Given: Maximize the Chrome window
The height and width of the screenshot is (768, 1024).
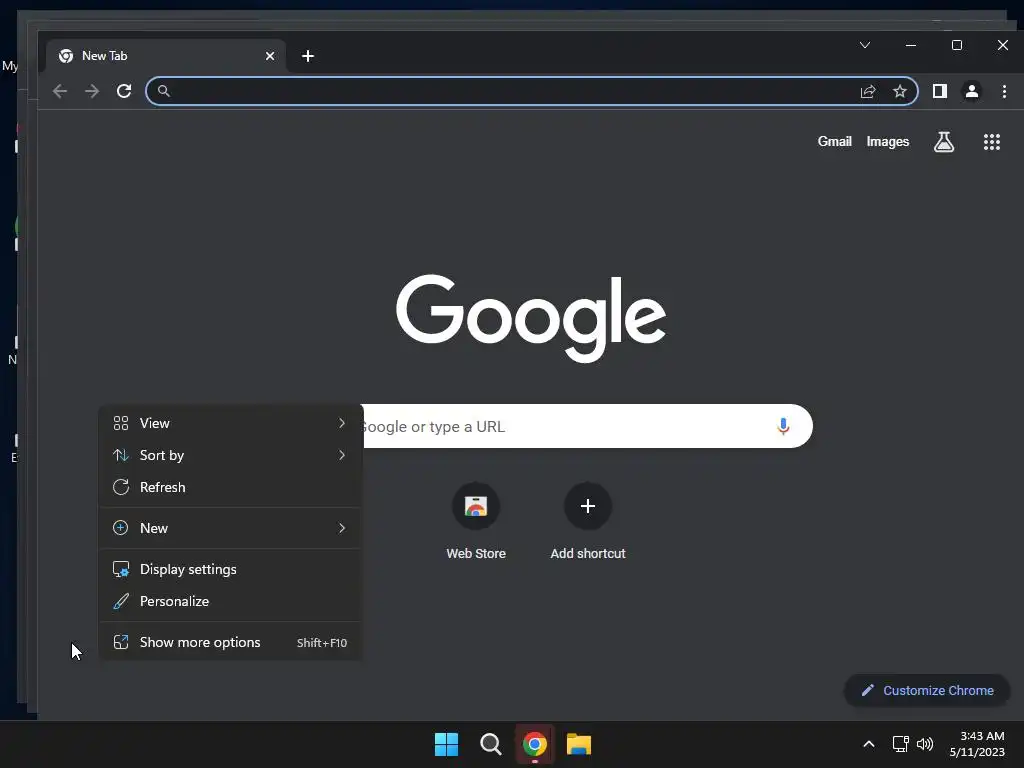Looking at the screenshot, I should 957,45.
